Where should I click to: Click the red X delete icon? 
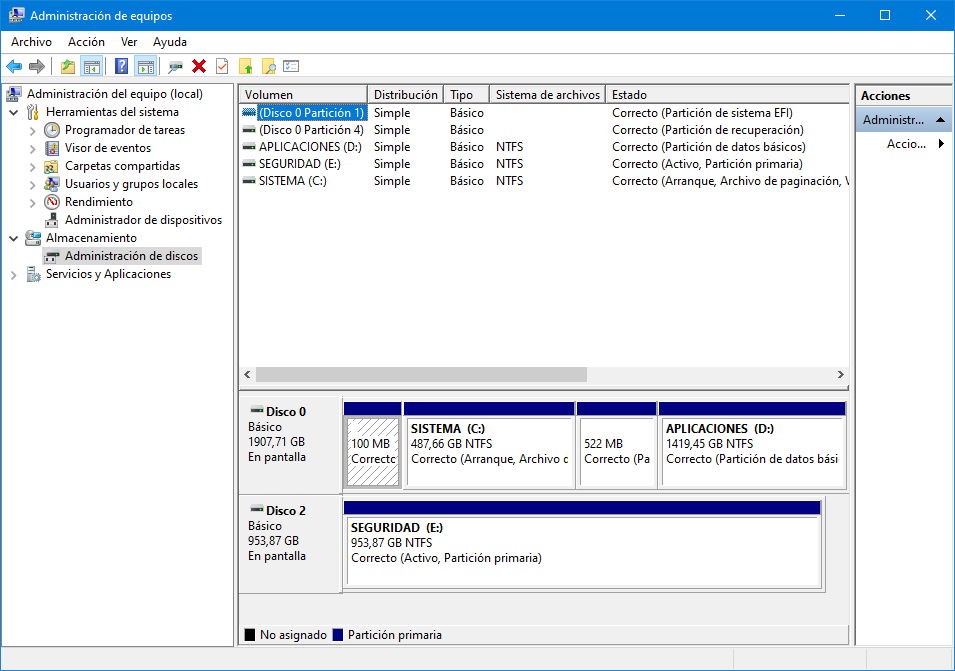199,66
